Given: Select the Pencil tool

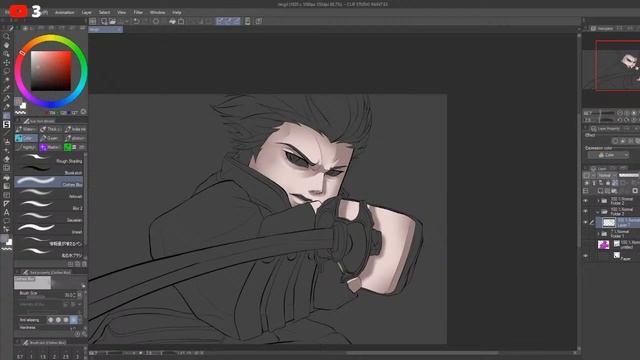Looking at the screenshot, I should point(7,107).
